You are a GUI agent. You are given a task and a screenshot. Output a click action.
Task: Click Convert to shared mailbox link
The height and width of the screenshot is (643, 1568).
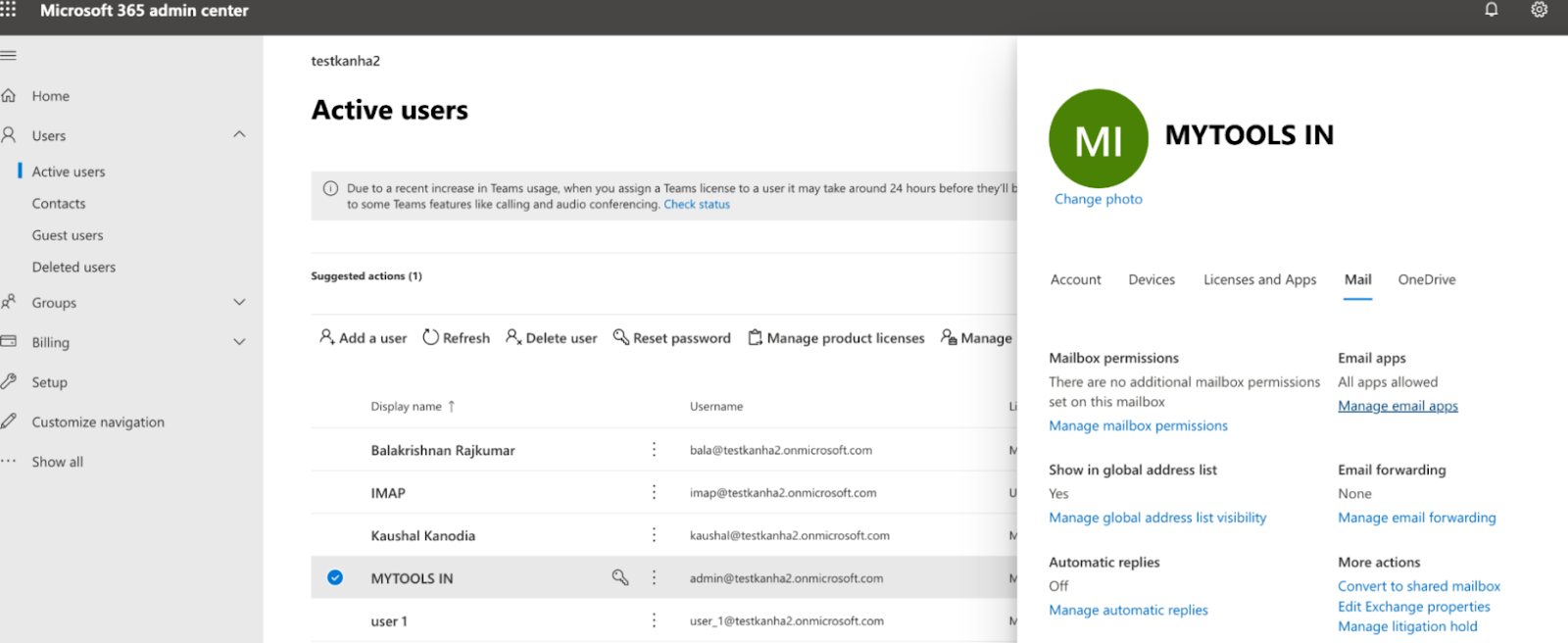[1419, 586]
